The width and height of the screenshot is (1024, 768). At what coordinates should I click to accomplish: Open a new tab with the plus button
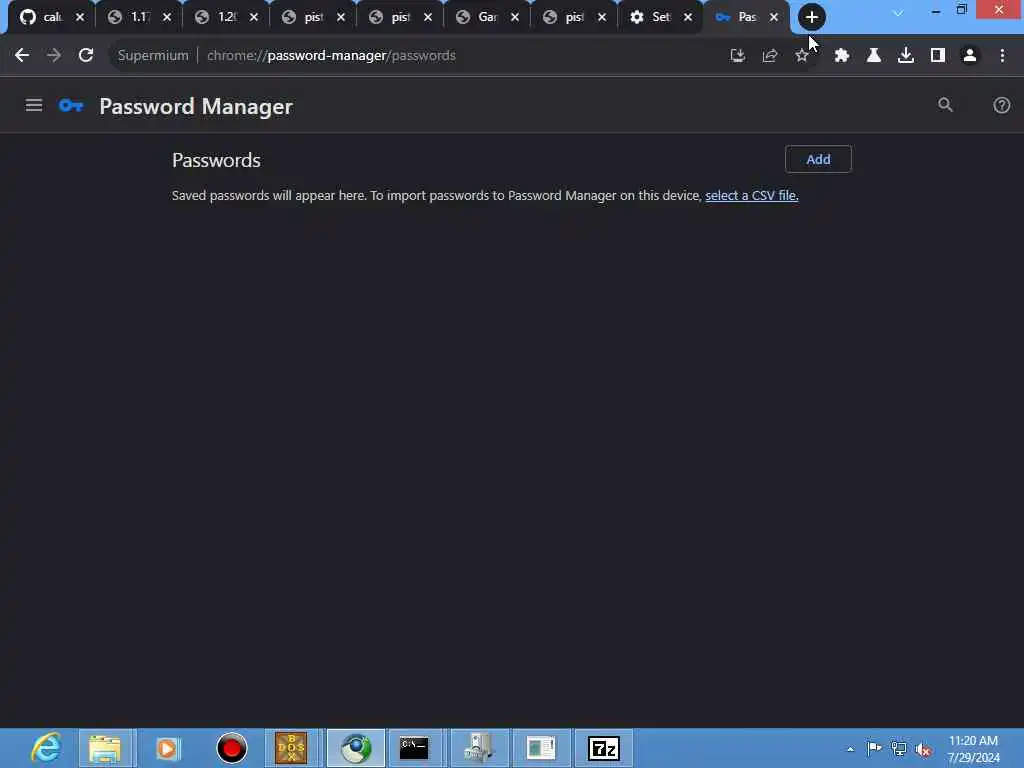pyautogui.click(x=811, y=17)
